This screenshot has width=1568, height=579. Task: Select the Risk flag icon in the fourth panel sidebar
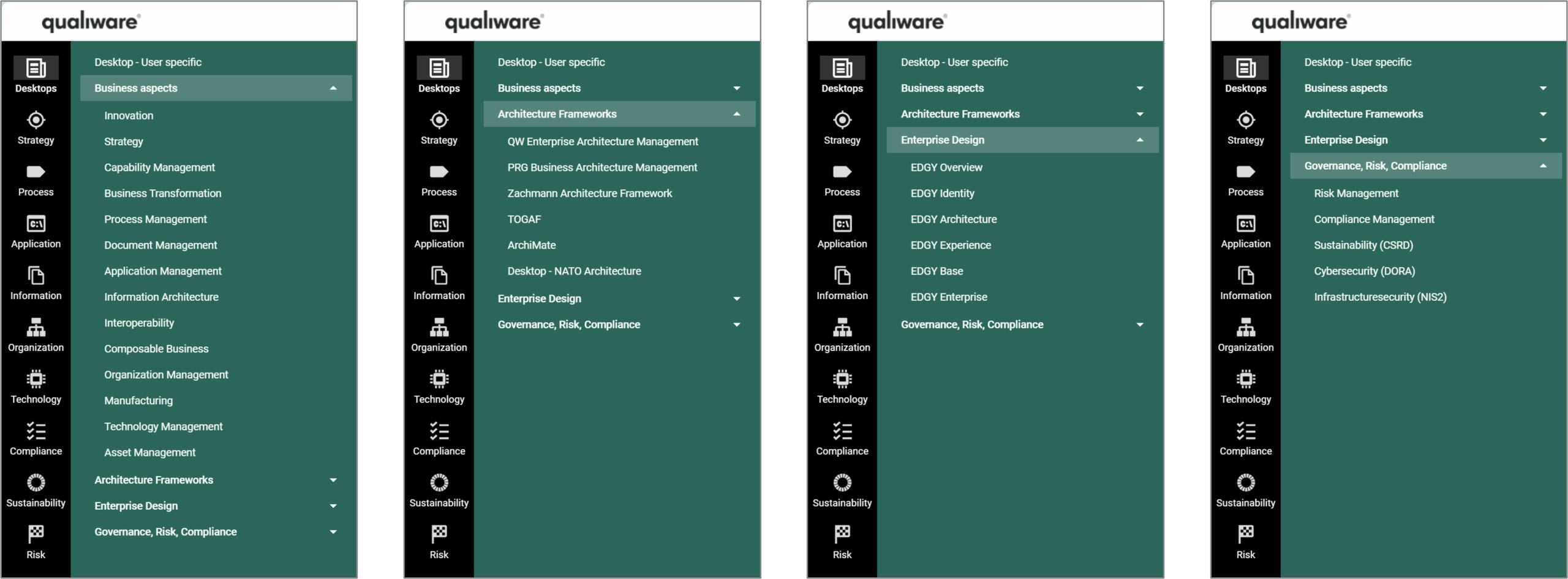(1246, 534)
